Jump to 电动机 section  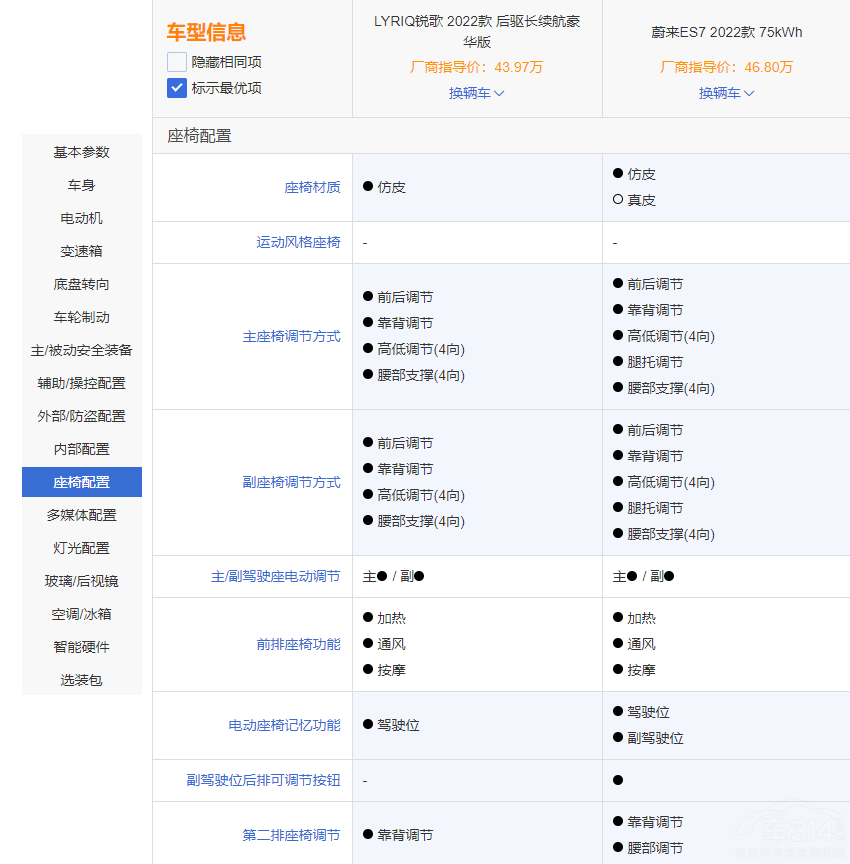point(82,218)
